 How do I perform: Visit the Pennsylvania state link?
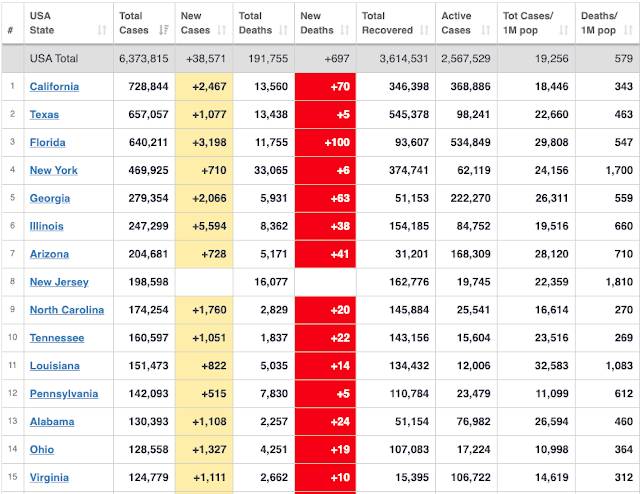[64, 394]
